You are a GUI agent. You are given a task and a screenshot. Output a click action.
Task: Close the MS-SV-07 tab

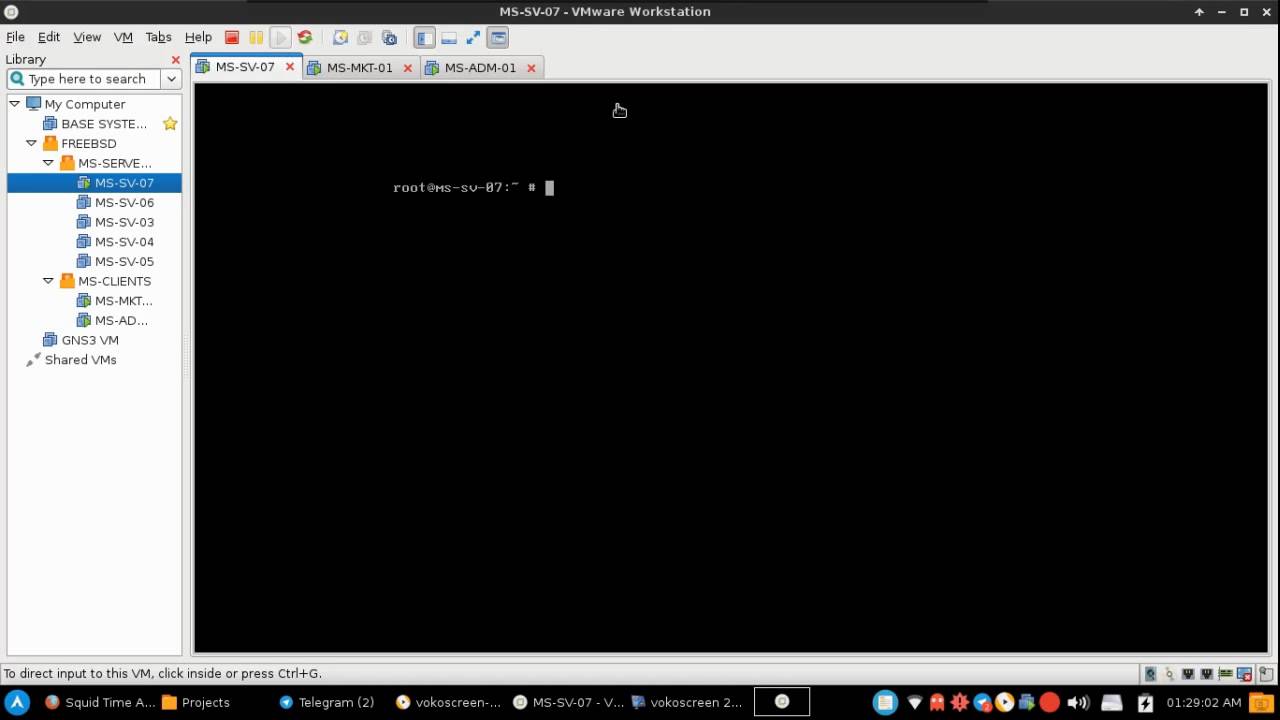[290, 67]
